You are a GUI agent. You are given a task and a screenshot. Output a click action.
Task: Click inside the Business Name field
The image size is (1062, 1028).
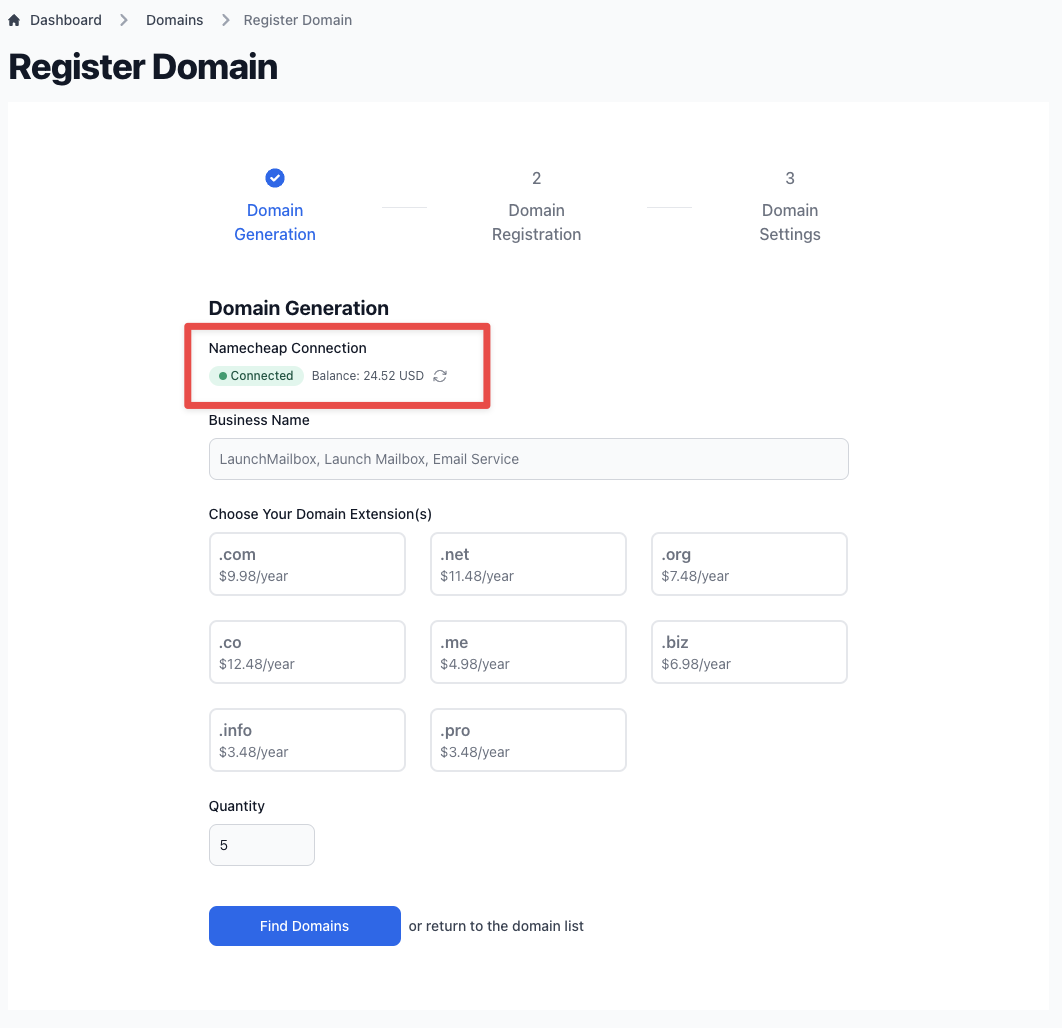528,459
